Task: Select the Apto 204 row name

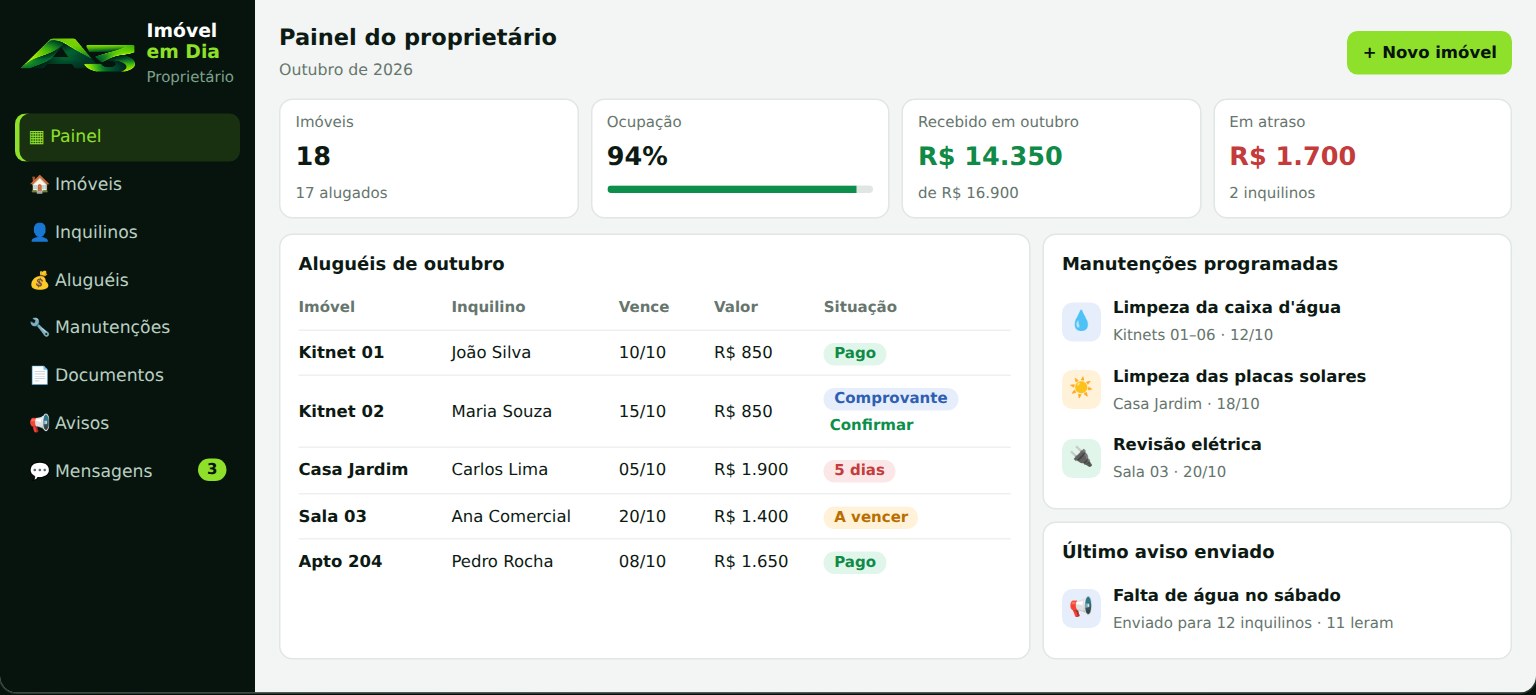Action: pyautogui.click(x=341, y=562)
